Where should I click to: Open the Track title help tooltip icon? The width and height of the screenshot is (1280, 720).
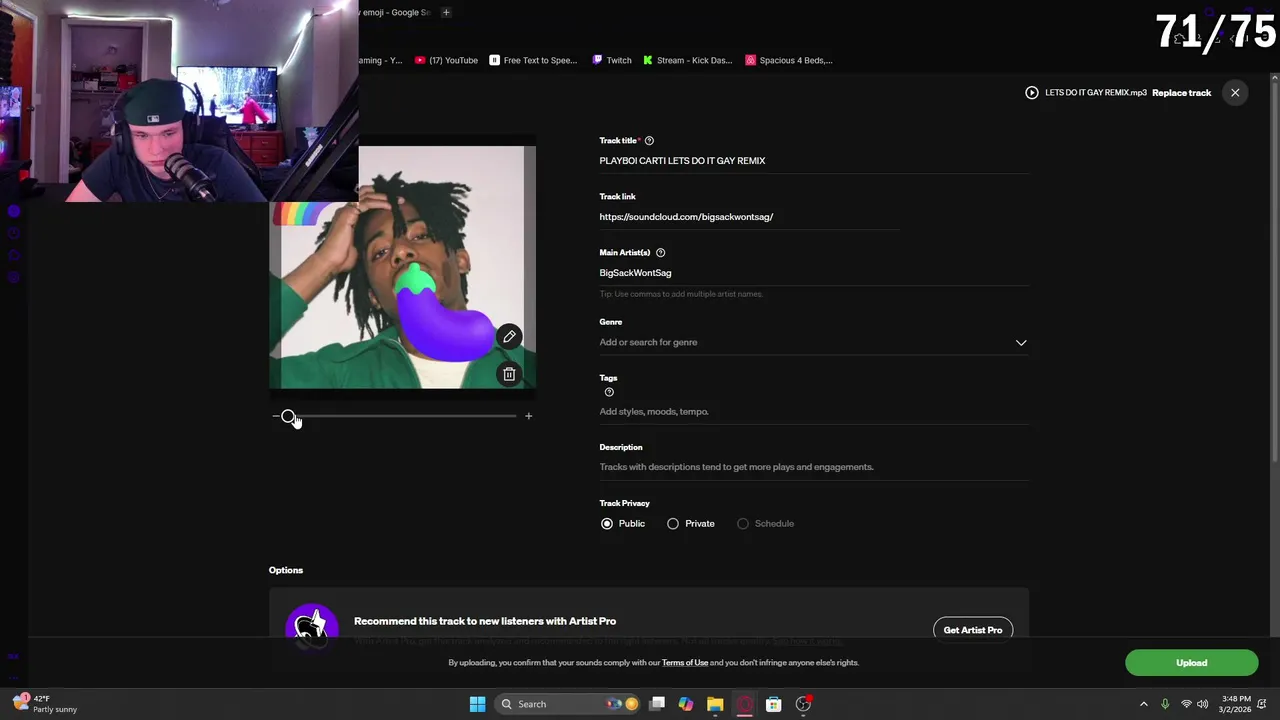[x=649, y=141]
